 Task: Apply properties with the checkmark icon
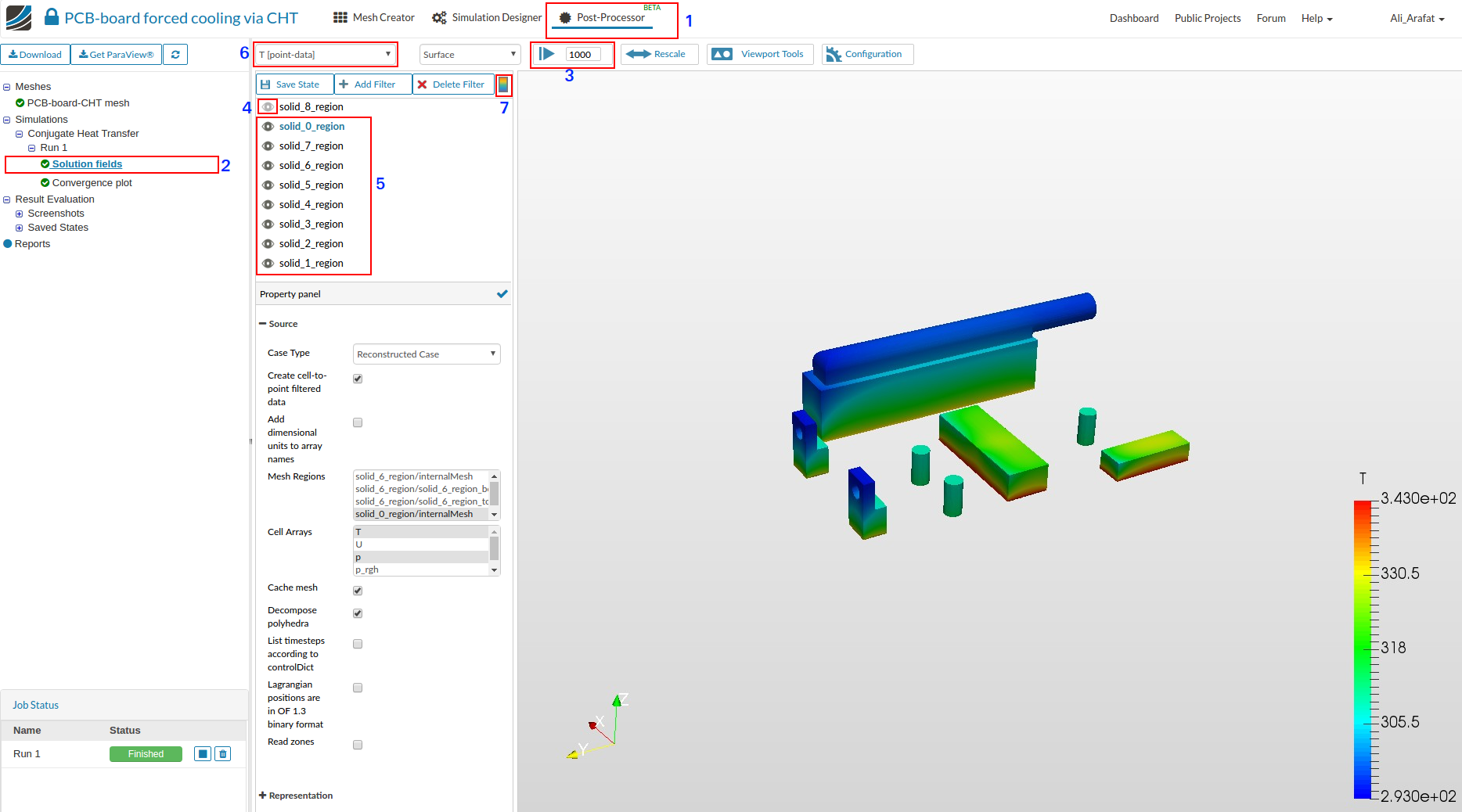[502, 294]
